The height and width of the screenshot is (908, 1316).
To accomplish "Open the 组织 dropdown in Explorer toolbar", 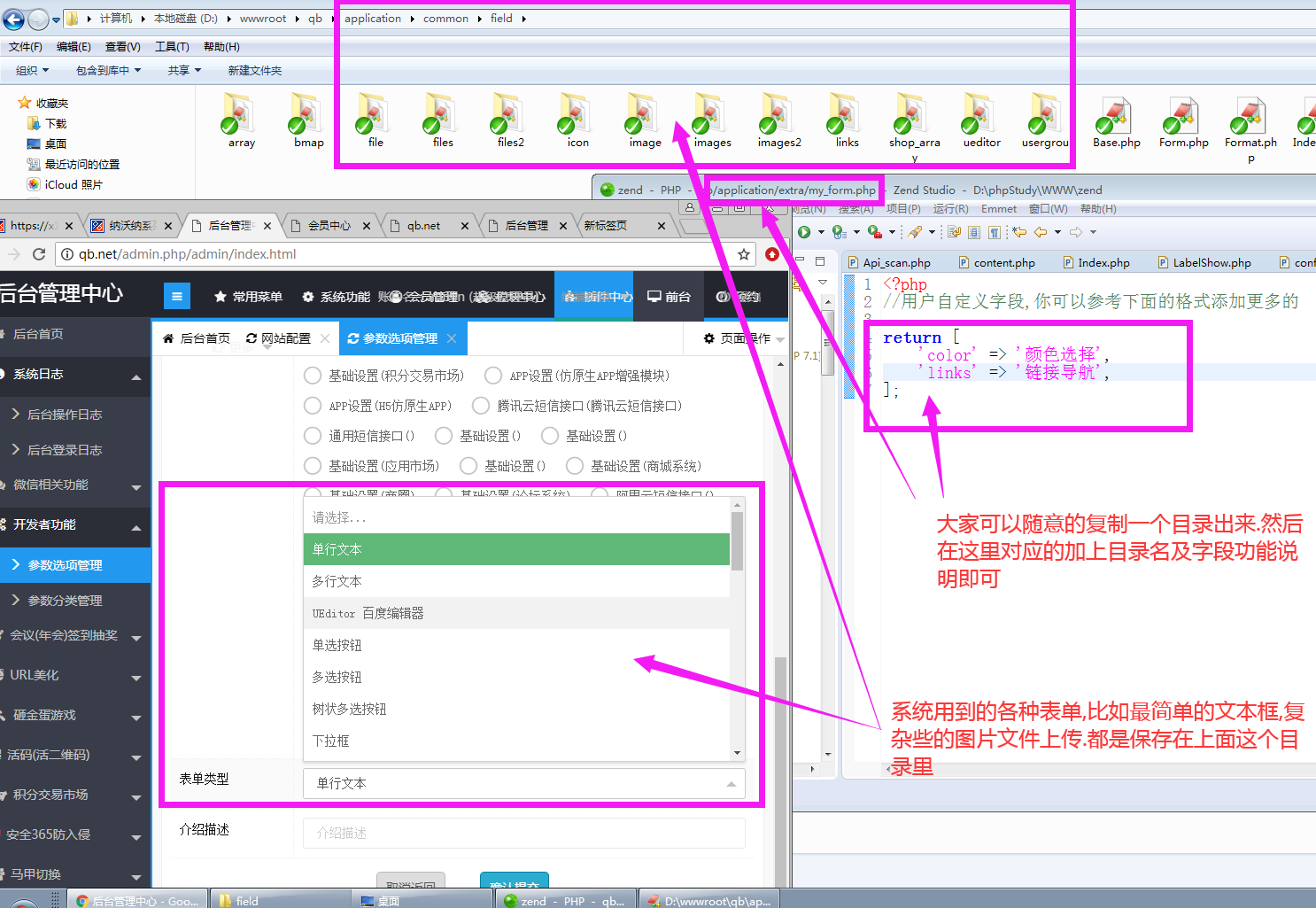I will point(32,71).
